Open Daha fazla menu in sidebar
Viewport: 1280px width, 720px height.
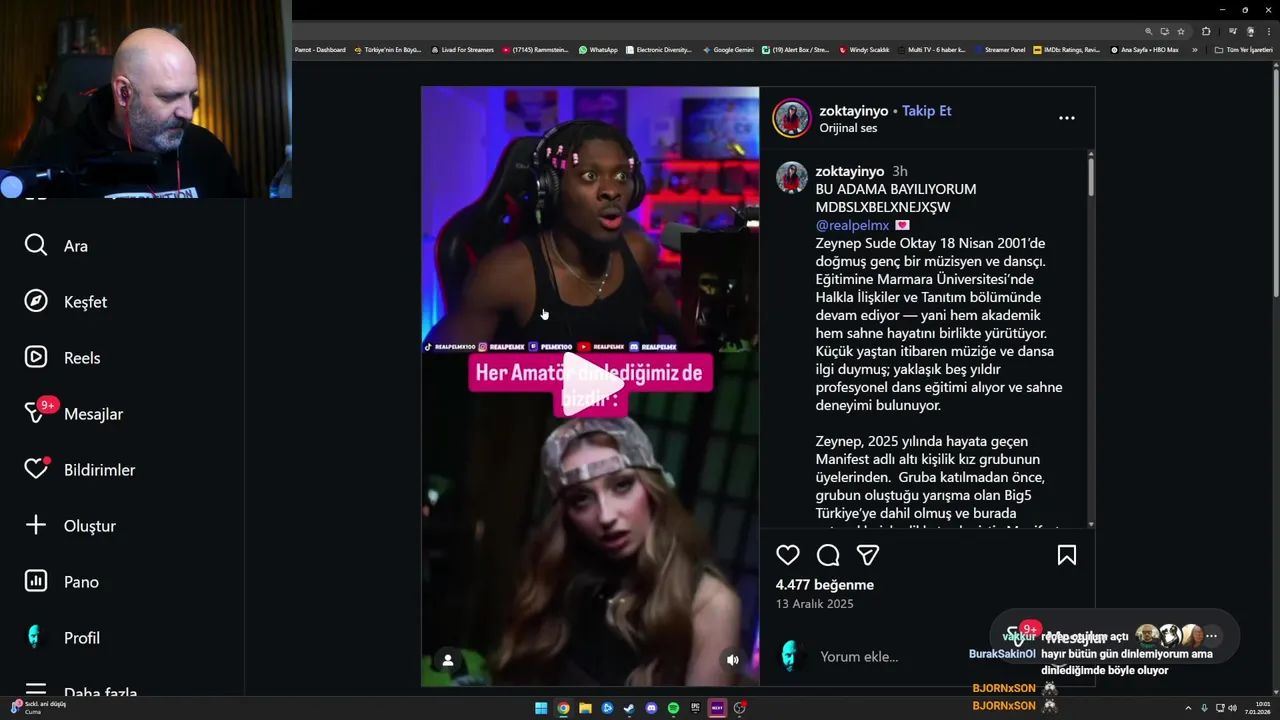pos(81,692)
